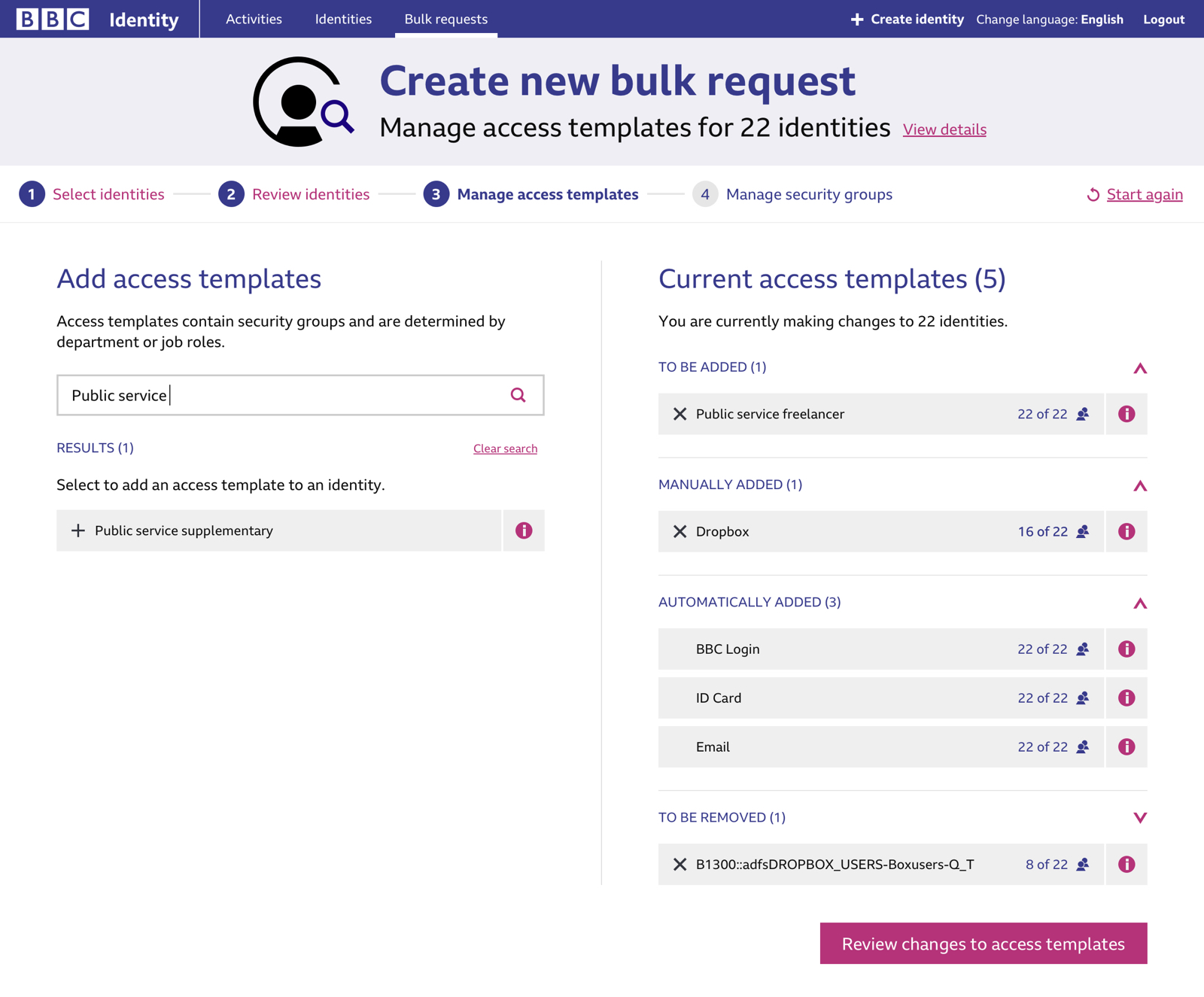Click the search magnifier icon
Image resolution: width=1204 pixels, height=997 pixels.
(x=518, y=395)
